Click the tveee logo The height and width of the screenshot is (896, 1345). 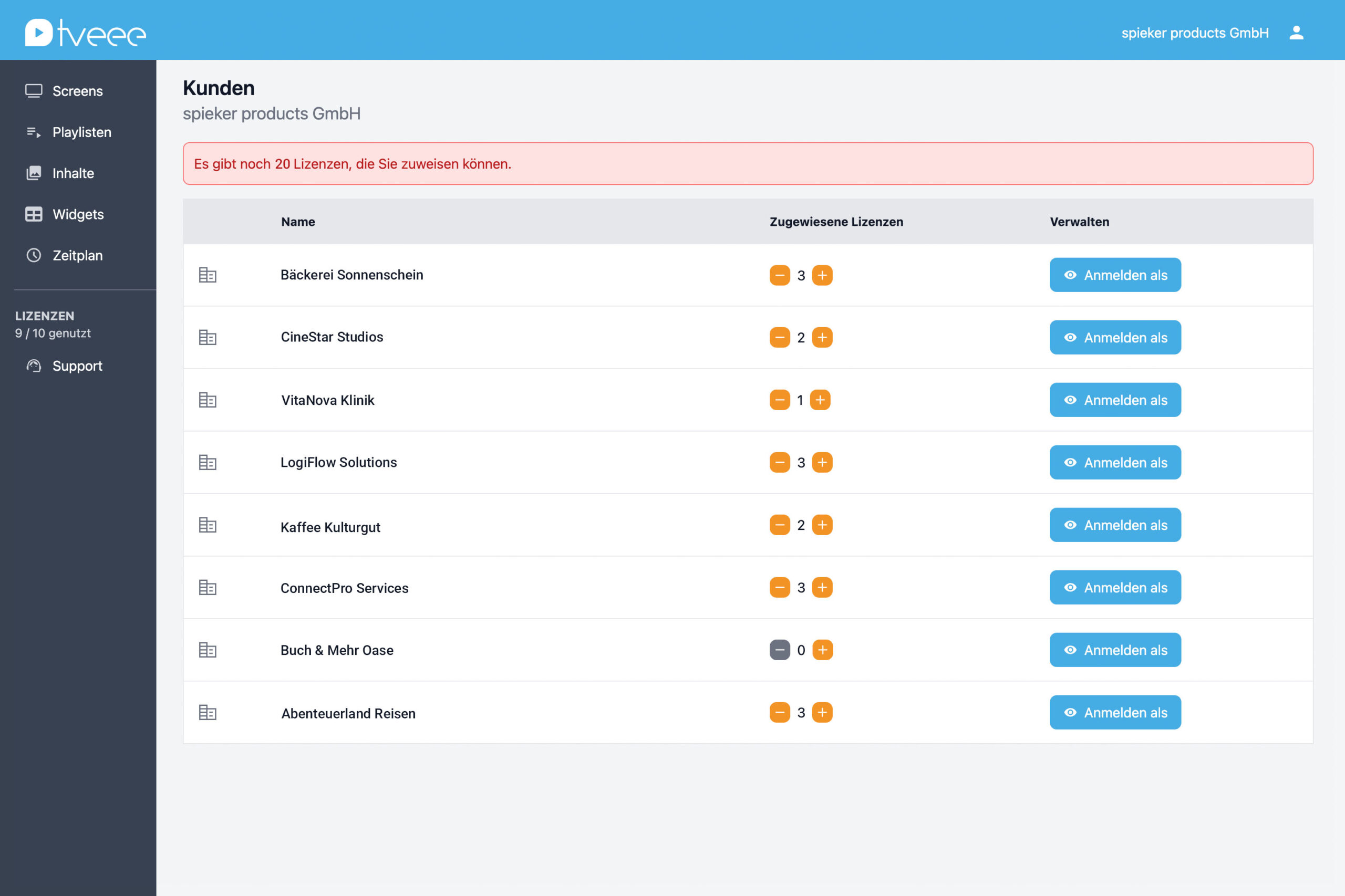coord(86,33)
